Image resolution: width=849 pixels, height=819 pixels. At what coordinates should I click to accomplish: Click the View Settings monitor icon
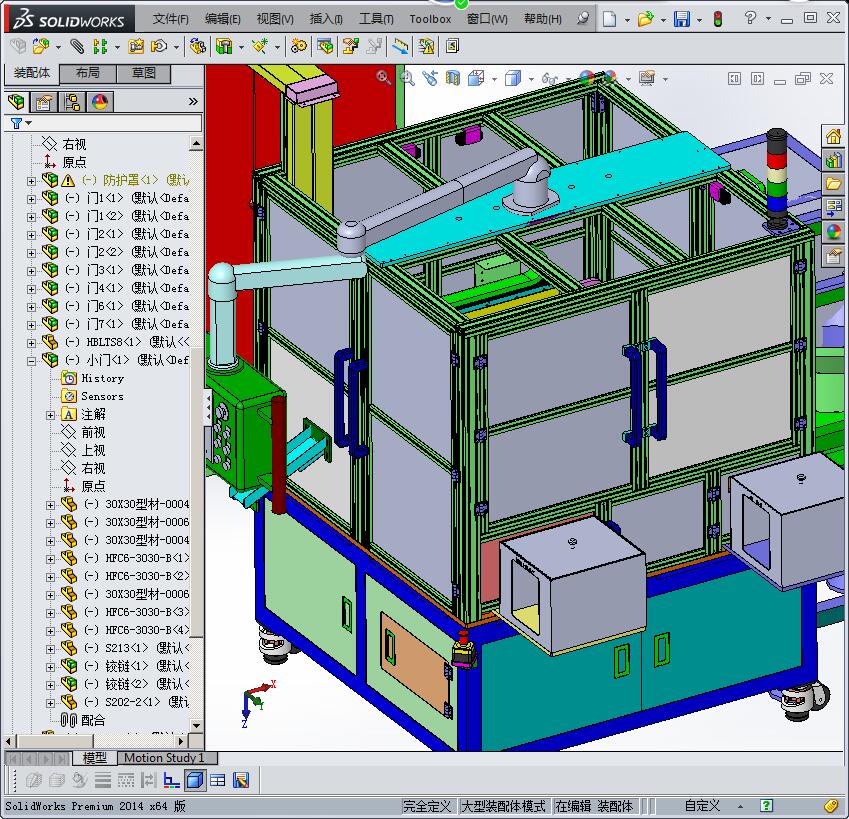point(646,79)
